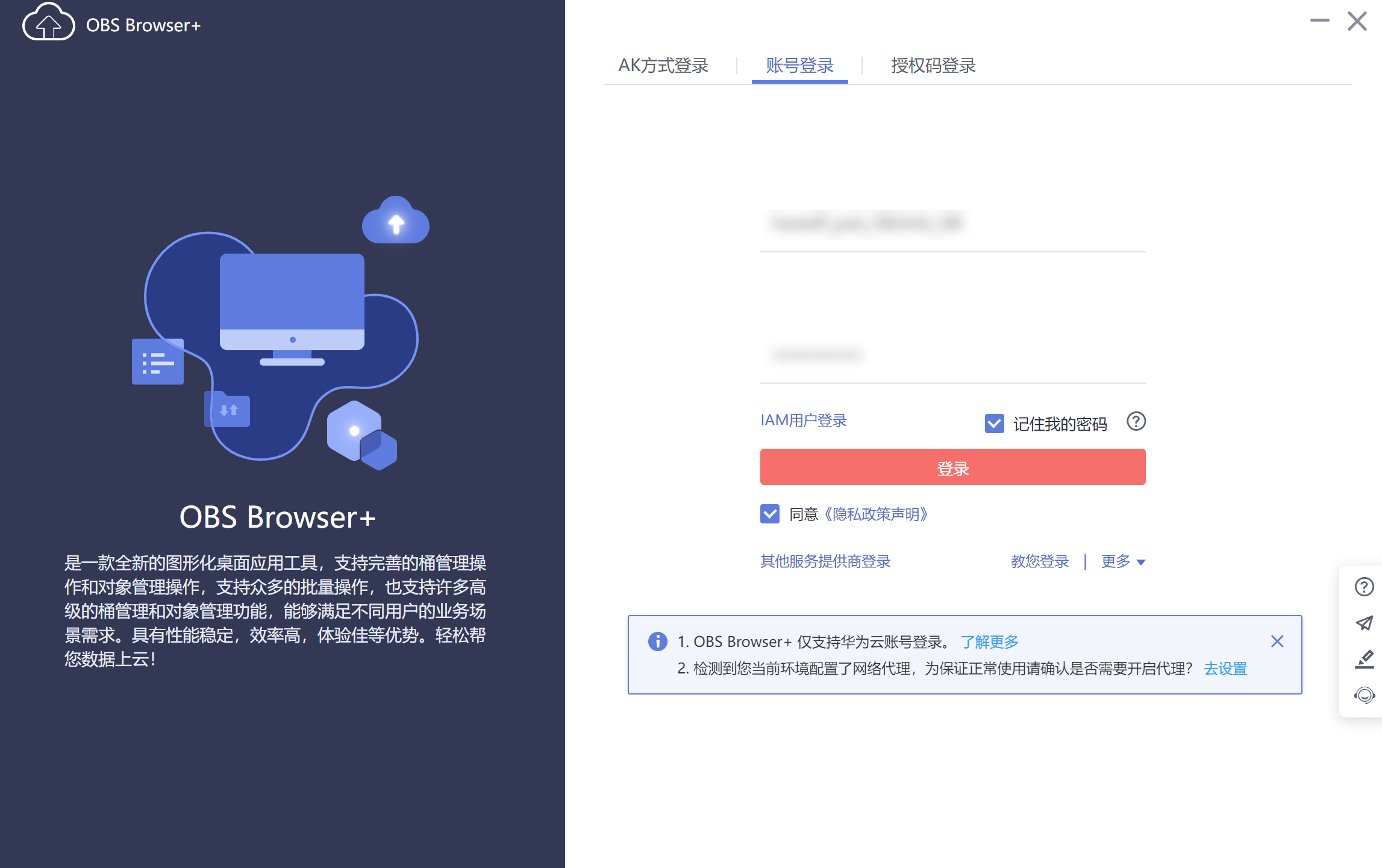This screenshot has width=1382, height=868.
Task: Dismiss the notice banner with X
Action: click(1277, 642)
